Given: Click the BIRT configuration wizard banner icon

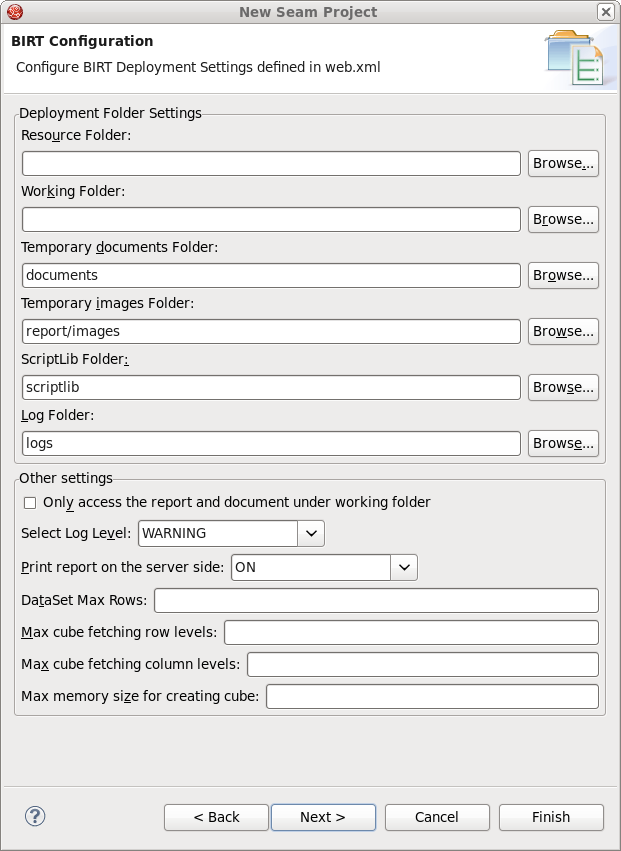Looking at the screenshot, I should [x=575, y=59].
